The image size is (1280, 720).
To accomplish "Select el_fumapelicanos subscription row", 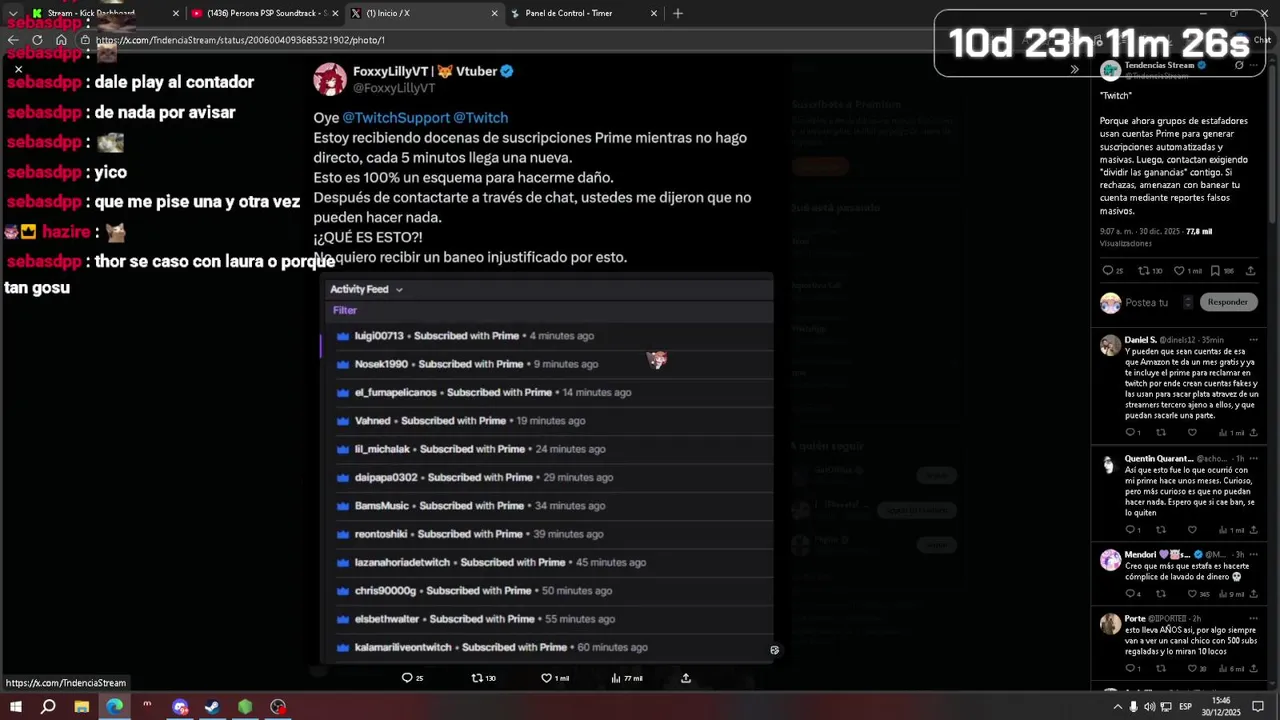I will [x=547, y=392].
